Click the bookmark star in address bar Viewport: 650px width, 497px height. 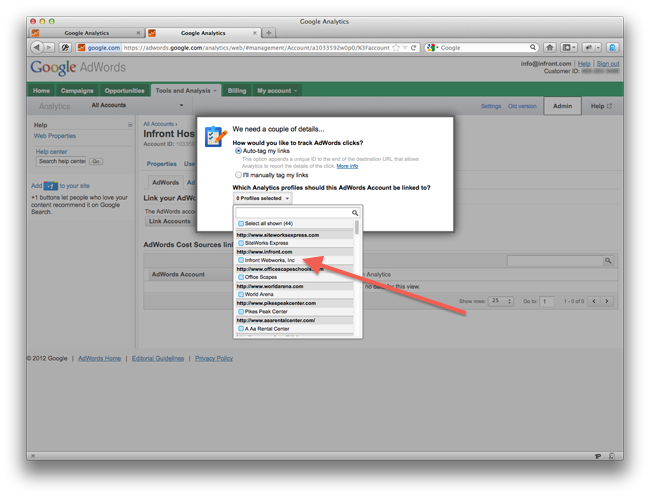click(x=396, y=48)
